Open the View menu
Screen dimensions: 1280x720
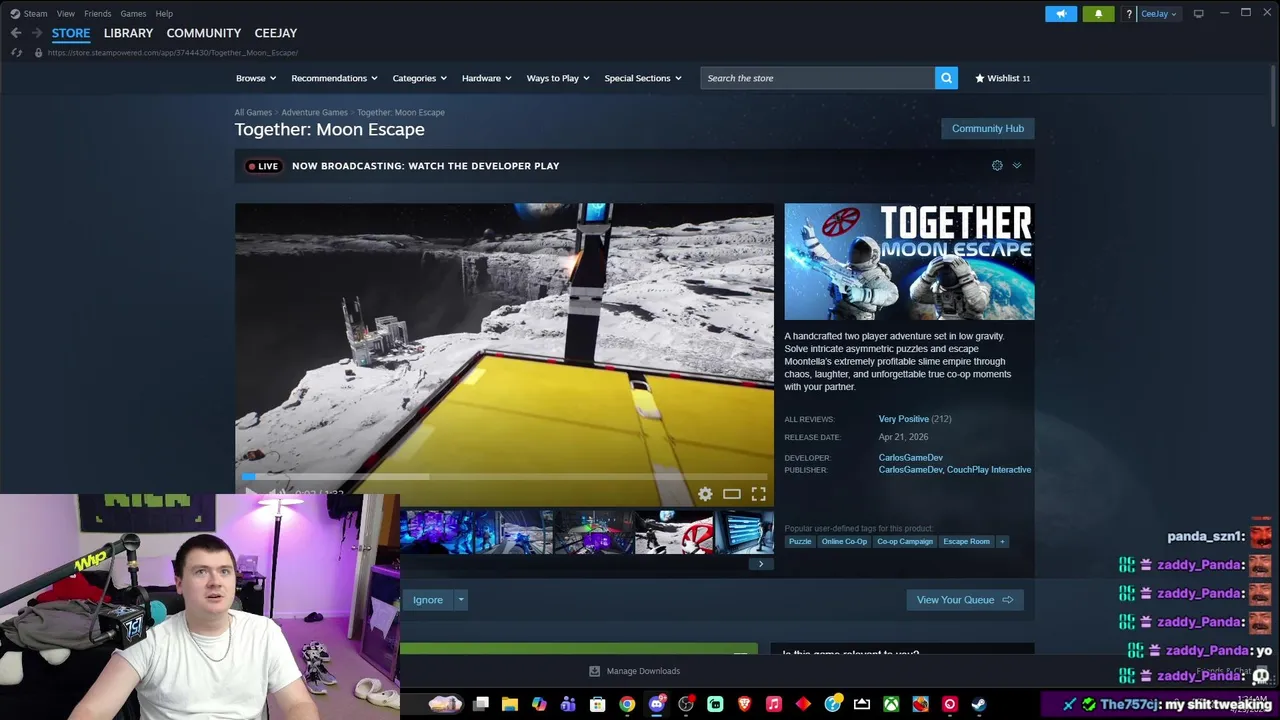tap(66, 14)
